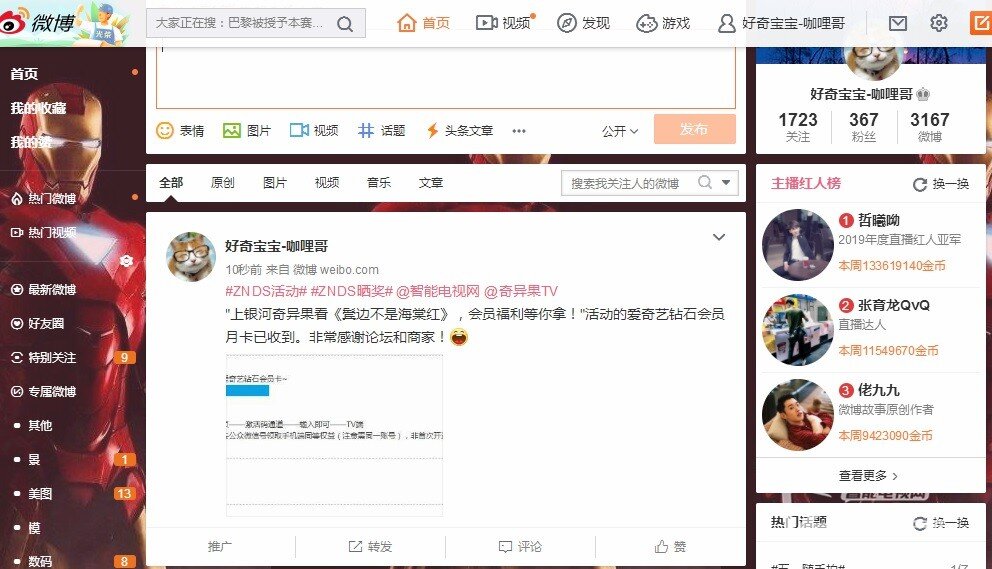Open the messages envelope icon
The height and width of the screenshot is (569, 992).
[x=898, y=23]
